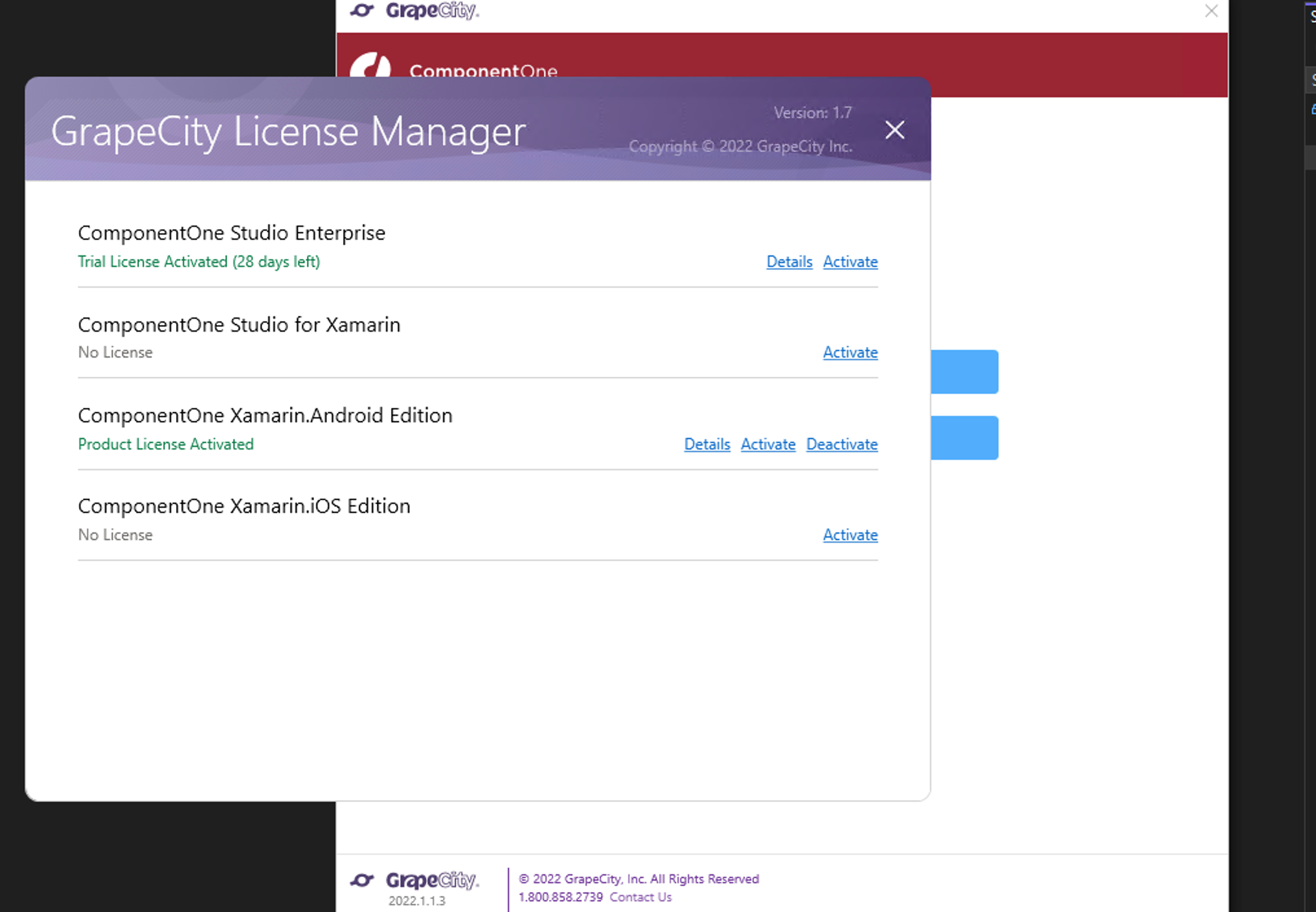Open Contact Us link in installer footer
The width and height of the screenshot is (1316, 912).
(x=641, y=897)
